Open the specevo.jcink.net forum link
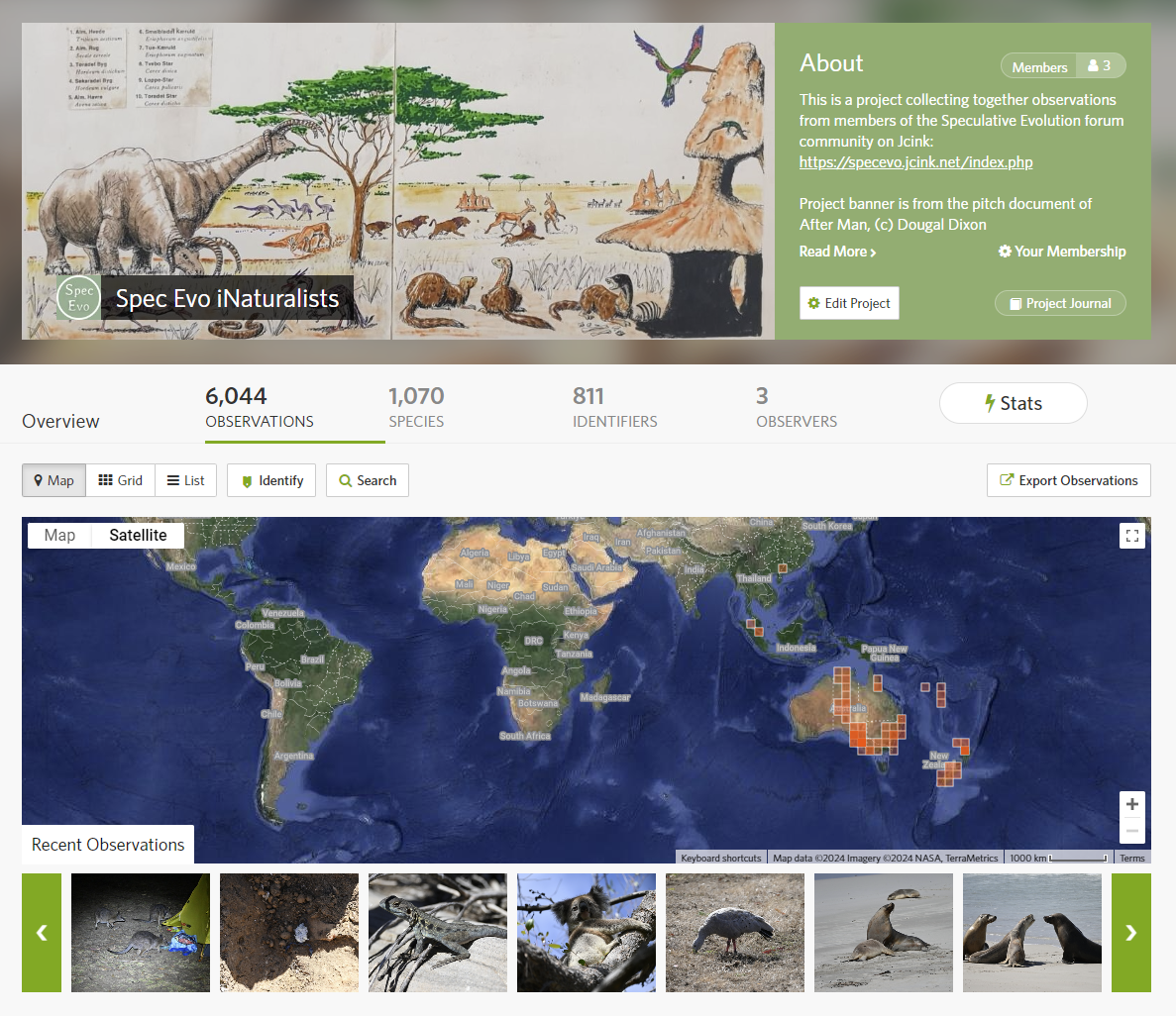 click(914, 161)
